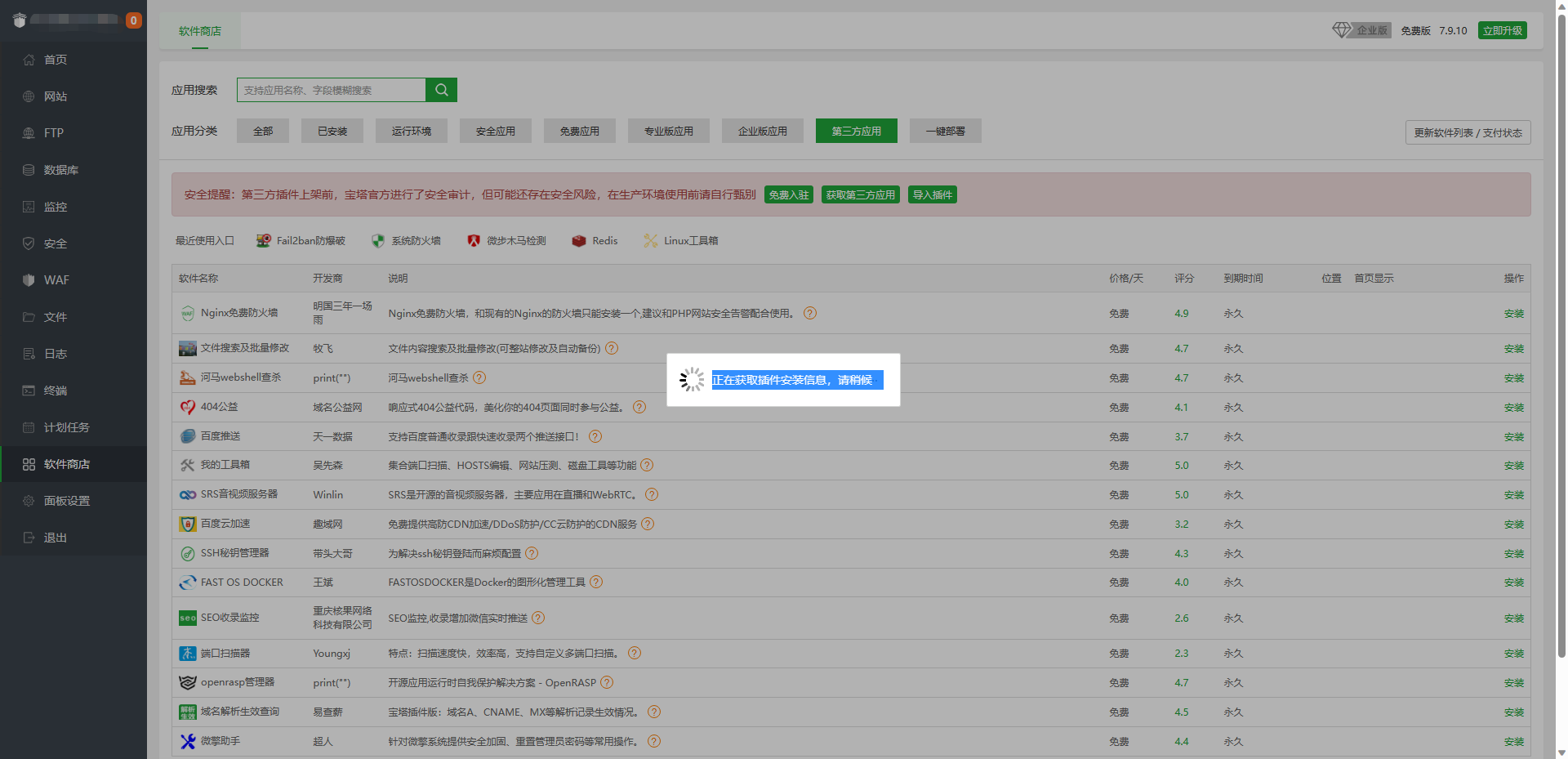The image size is (1568, 759).
Task: Click the 河马webshell查杀 app icon
Action: (188, 377)
